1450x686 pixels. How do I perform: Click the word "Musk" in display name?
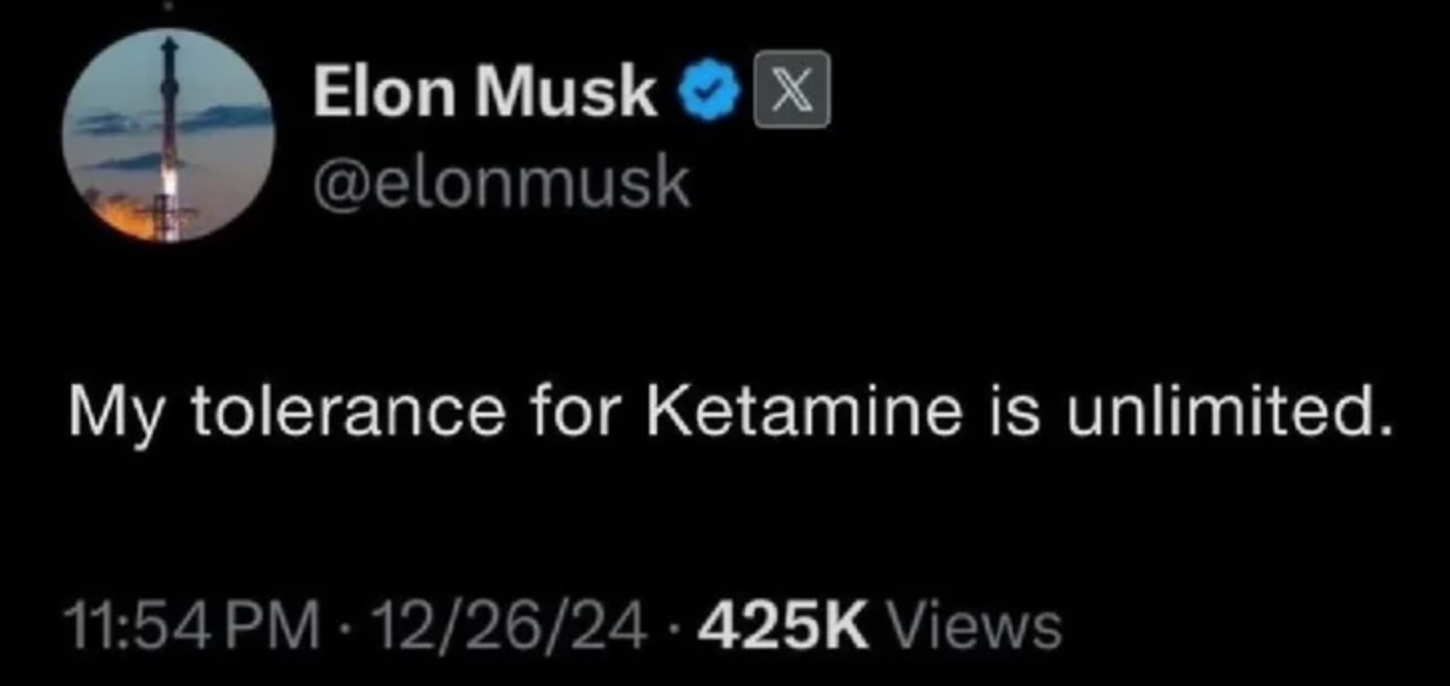[566, 92]
